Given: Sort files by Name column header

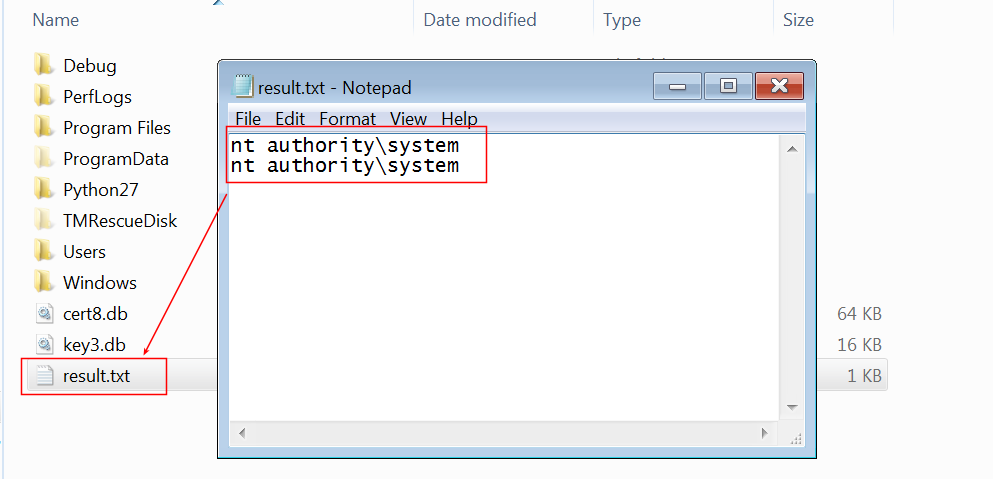Looking at the screenshot, I should point(56,19).
